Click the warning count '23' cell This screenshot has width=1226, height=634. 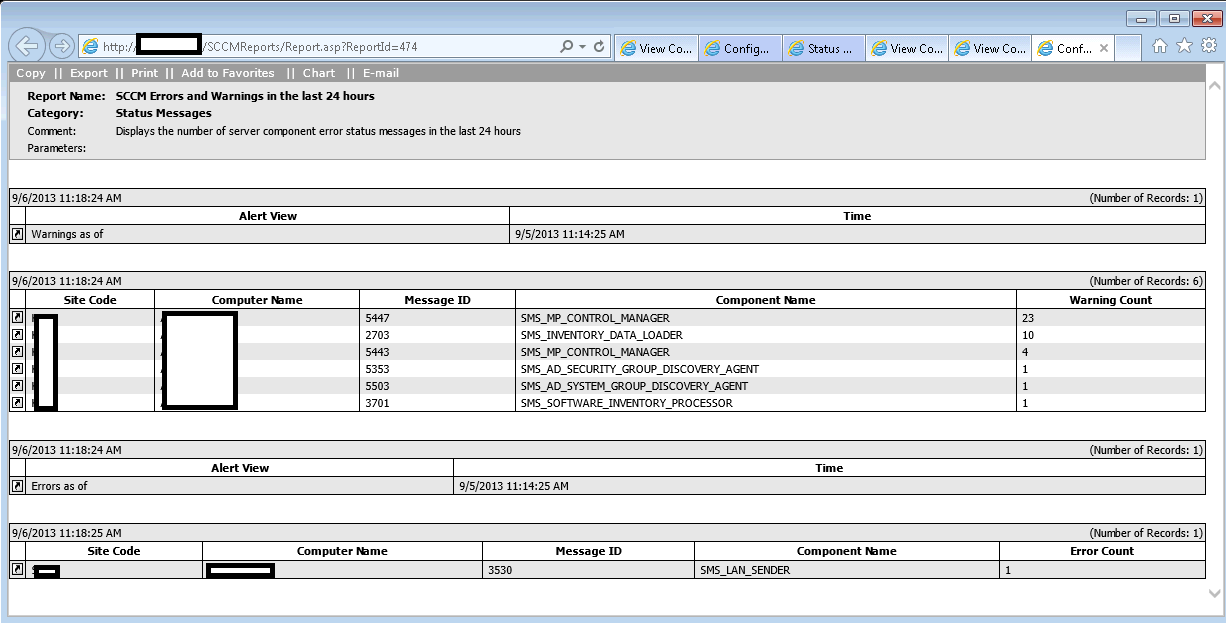pos(1110,318)
